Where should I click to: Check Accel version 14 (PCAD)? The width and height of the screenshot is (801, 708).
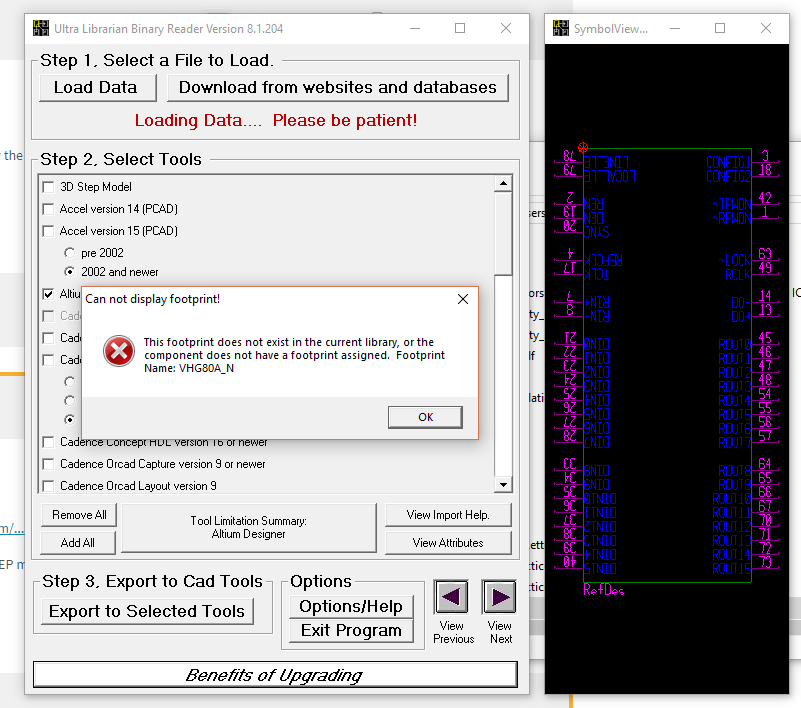pos(49,209)
